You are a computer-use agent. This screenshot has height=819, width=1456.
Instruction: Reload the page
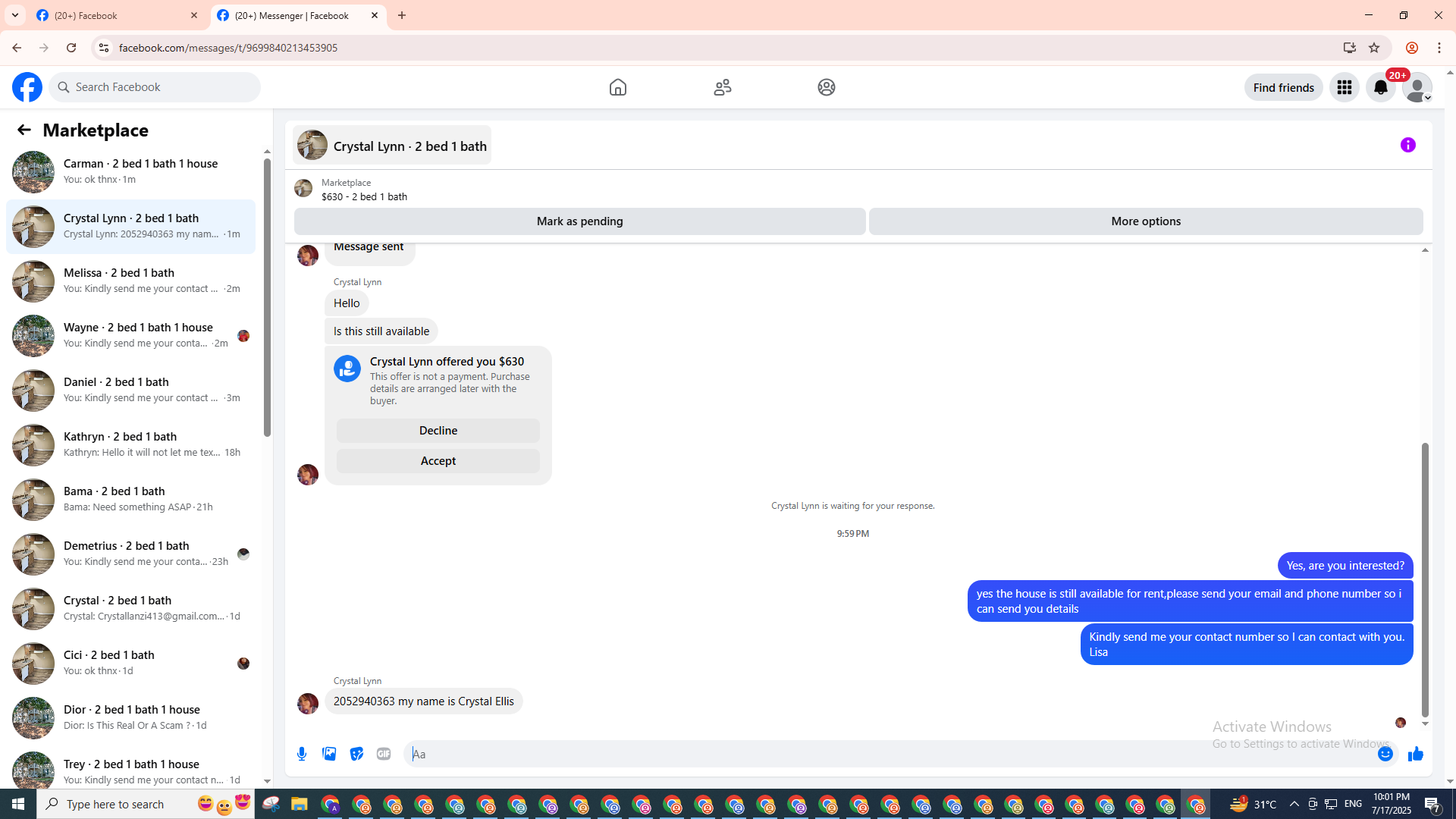tap(71, 48)
